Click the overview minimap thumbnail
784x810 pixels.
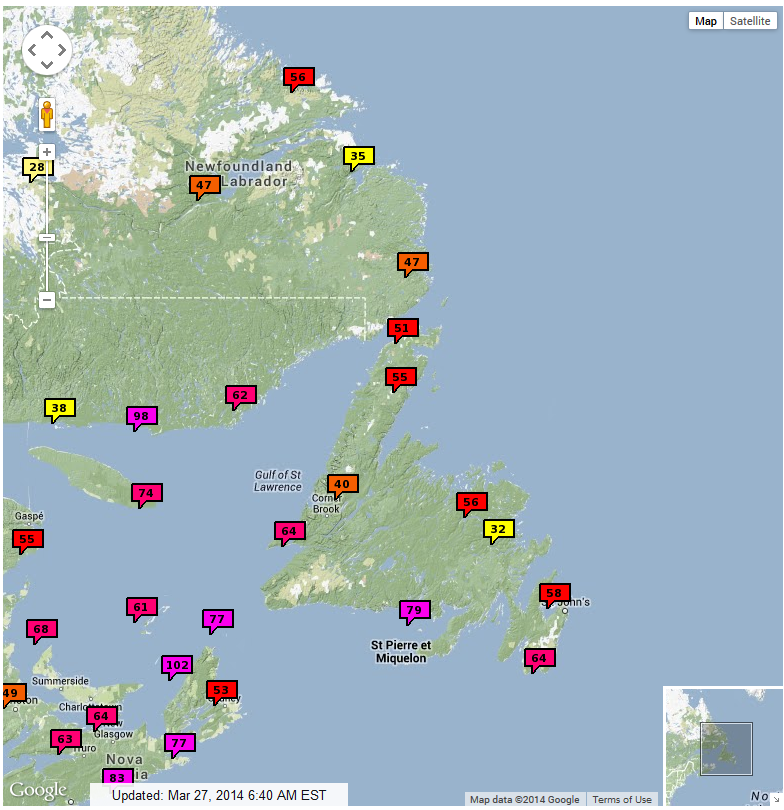pos(724,748)
